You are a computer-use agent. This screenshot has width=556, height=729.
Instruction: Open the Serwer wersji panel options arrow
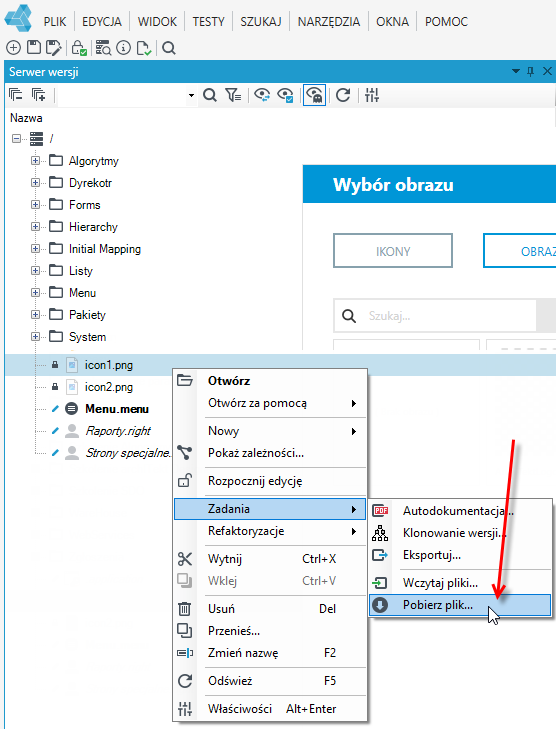(516, 71)
